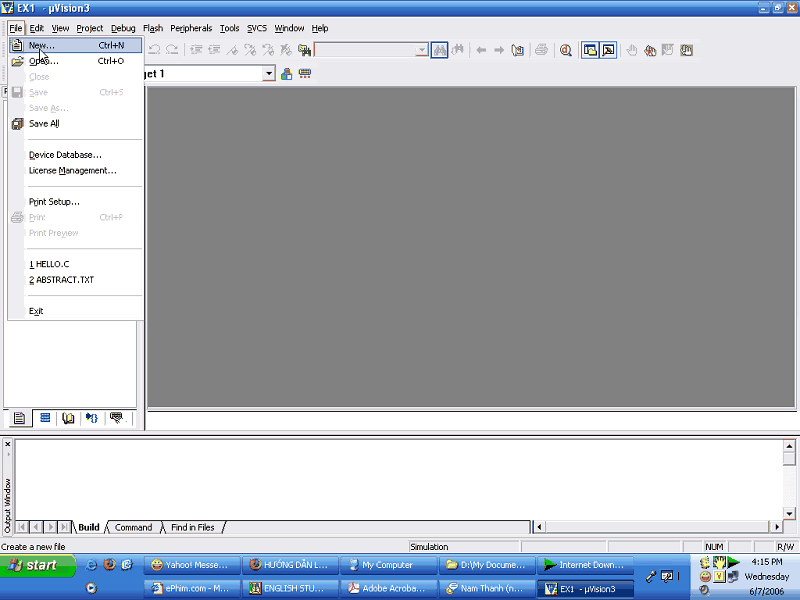Toggle the Project Window toolbar button
The width and height of the screenshot is (800, 600).
pos(589,50)
